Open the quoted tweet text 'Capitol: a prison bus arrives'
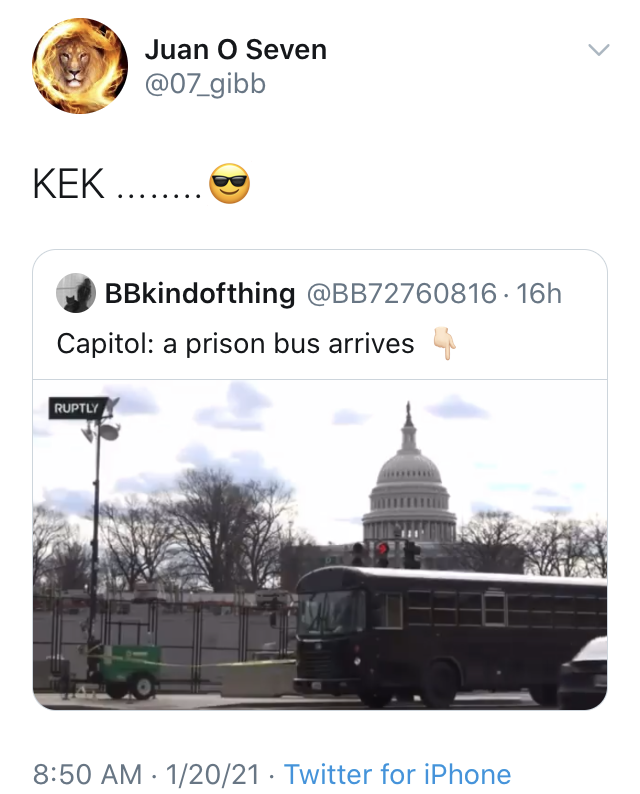This screenshot has width=640, height=794. (235, 344)
